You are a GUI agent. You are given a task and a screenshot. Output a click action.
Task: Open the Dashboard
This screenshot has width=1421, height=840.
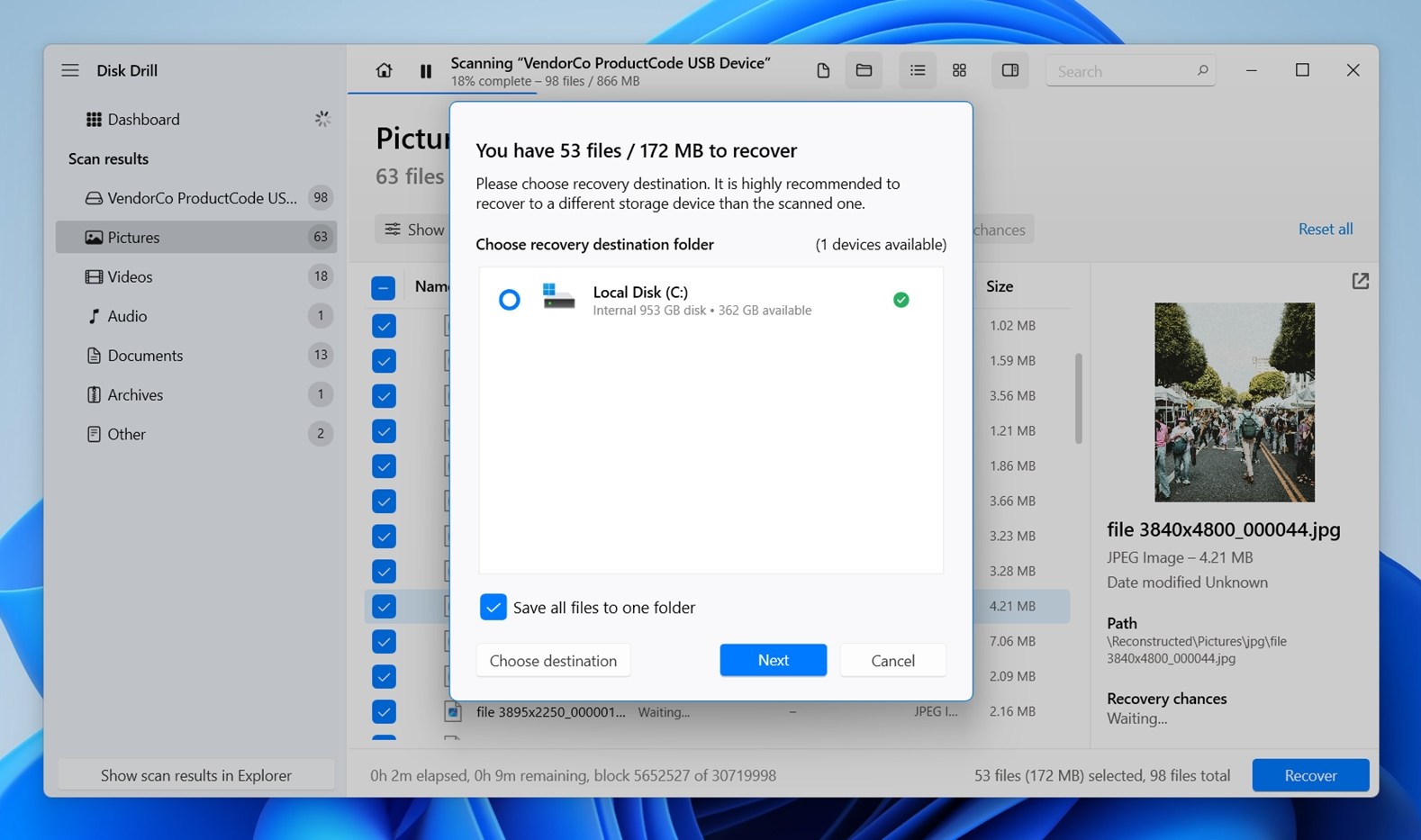click(143, 119)
